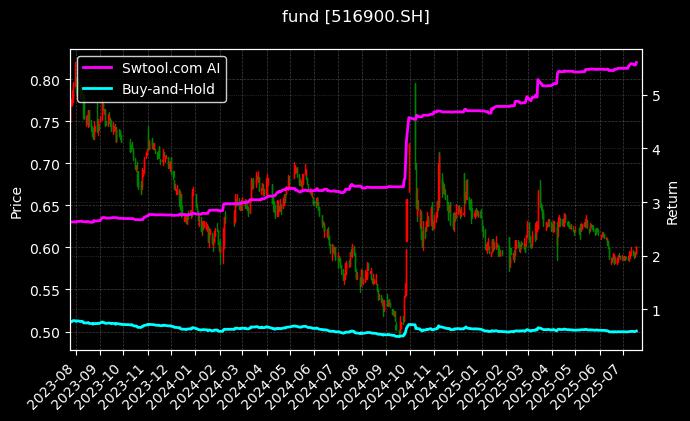Click the cyan Buy-and-Hold legend line
This screenshot has width=690, height=421.
tap(101, 88)
